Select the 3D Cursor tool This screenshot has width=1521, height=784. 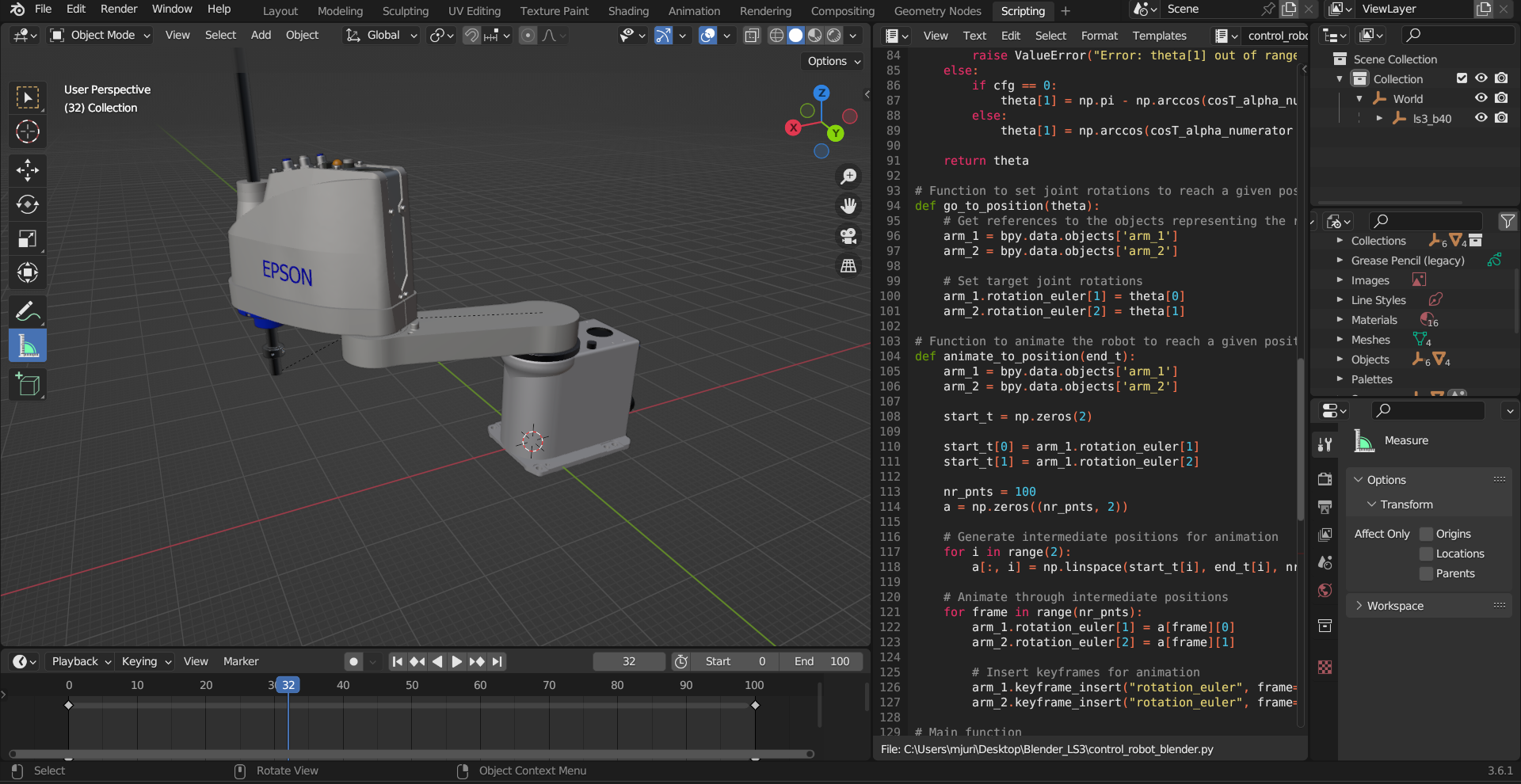click(x=28, y=131)
